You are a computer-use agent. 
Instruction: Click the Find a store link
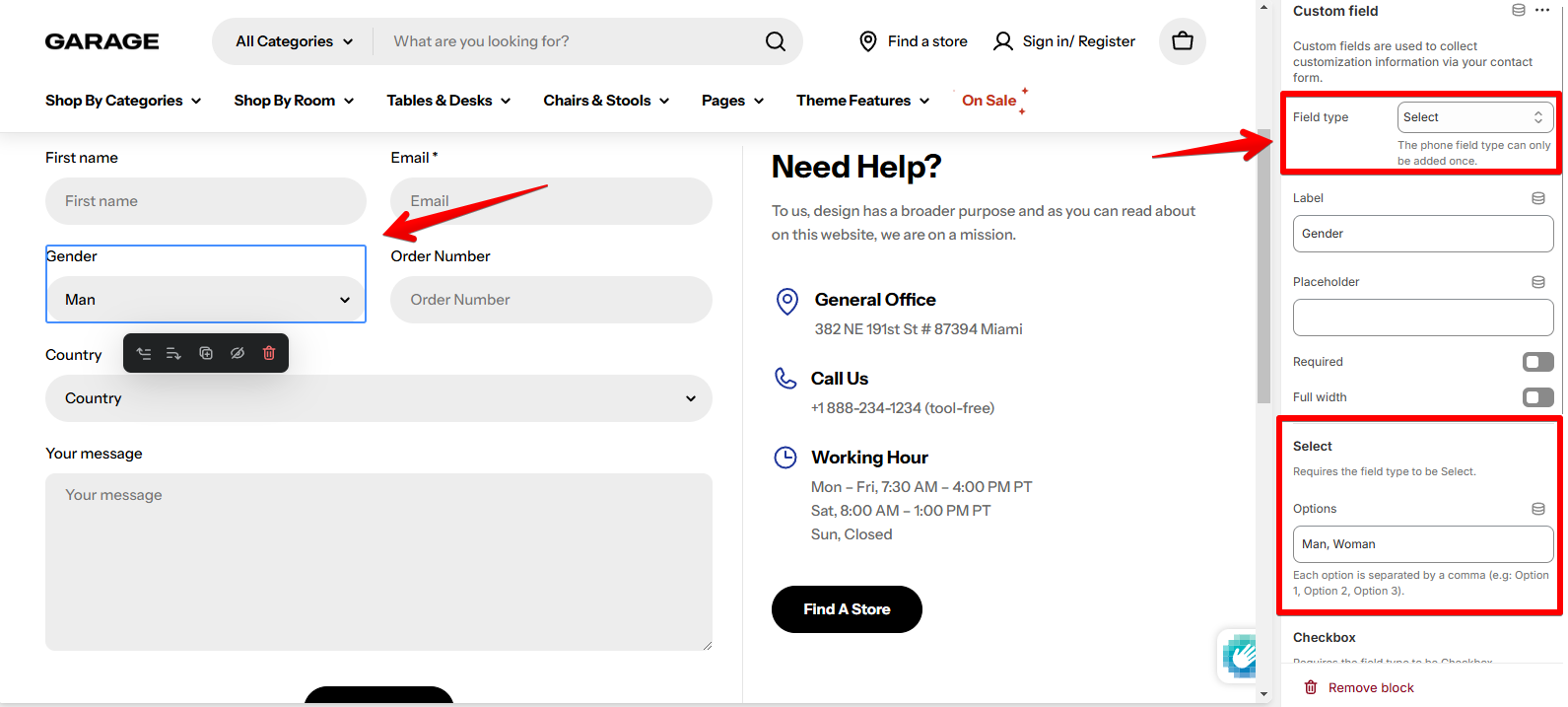pos(927,41)
